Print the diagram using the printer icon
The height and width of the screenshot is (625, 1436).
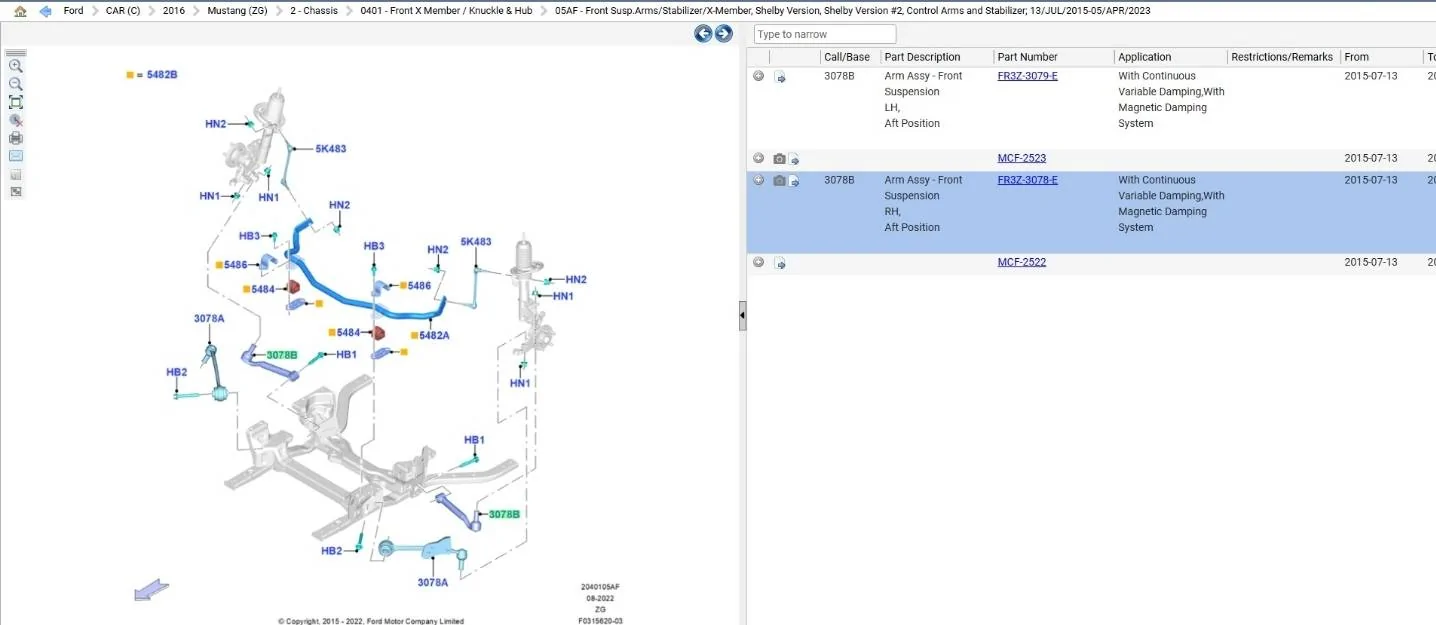point(16,138)
